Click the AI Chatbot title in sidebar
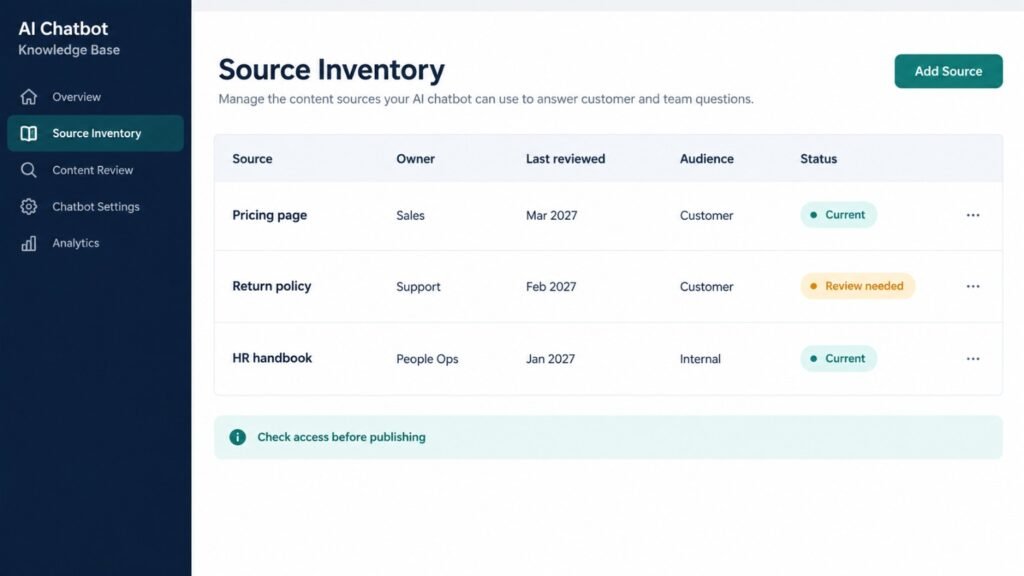 pyautogui.click(x=63, y=29)
